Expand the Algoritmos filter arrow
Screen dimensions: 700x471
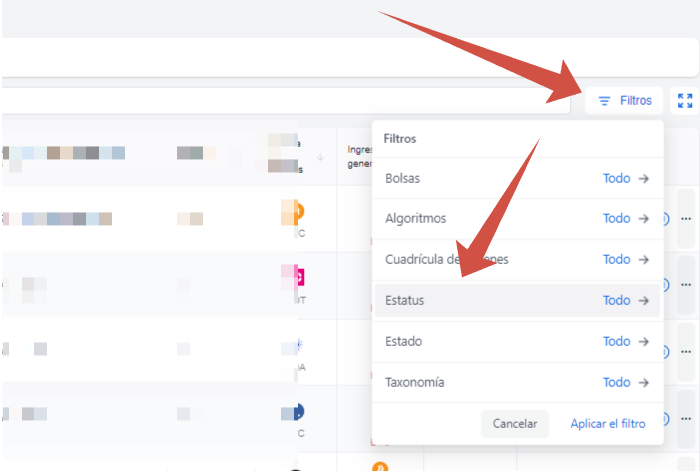643,219
